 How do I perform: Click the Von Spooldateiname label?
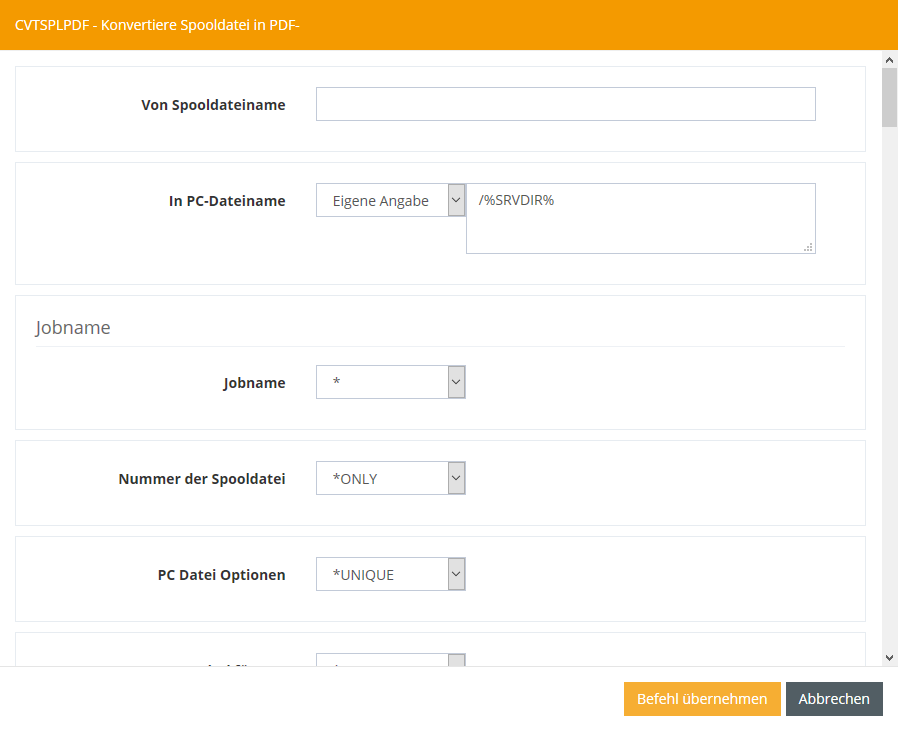[x=213, y=104]
